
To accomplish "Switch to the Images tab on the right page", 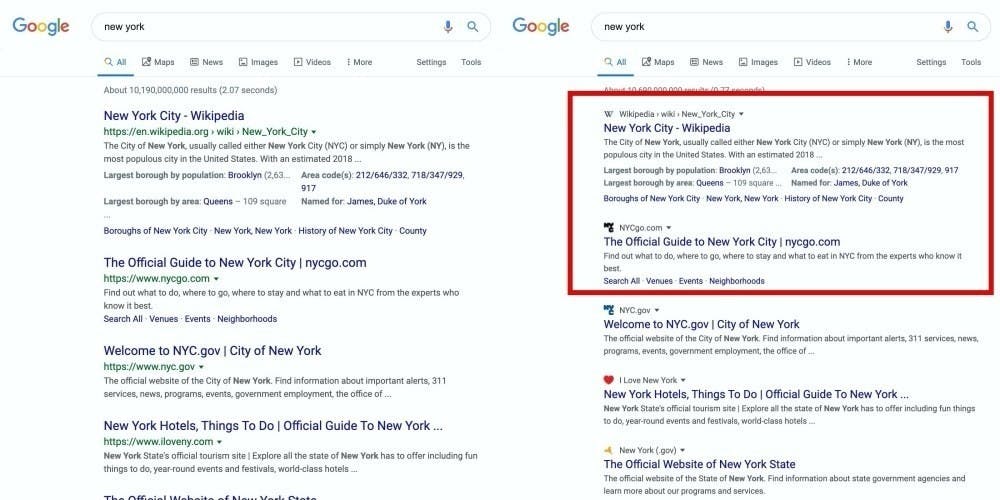I will click(758, 62).
